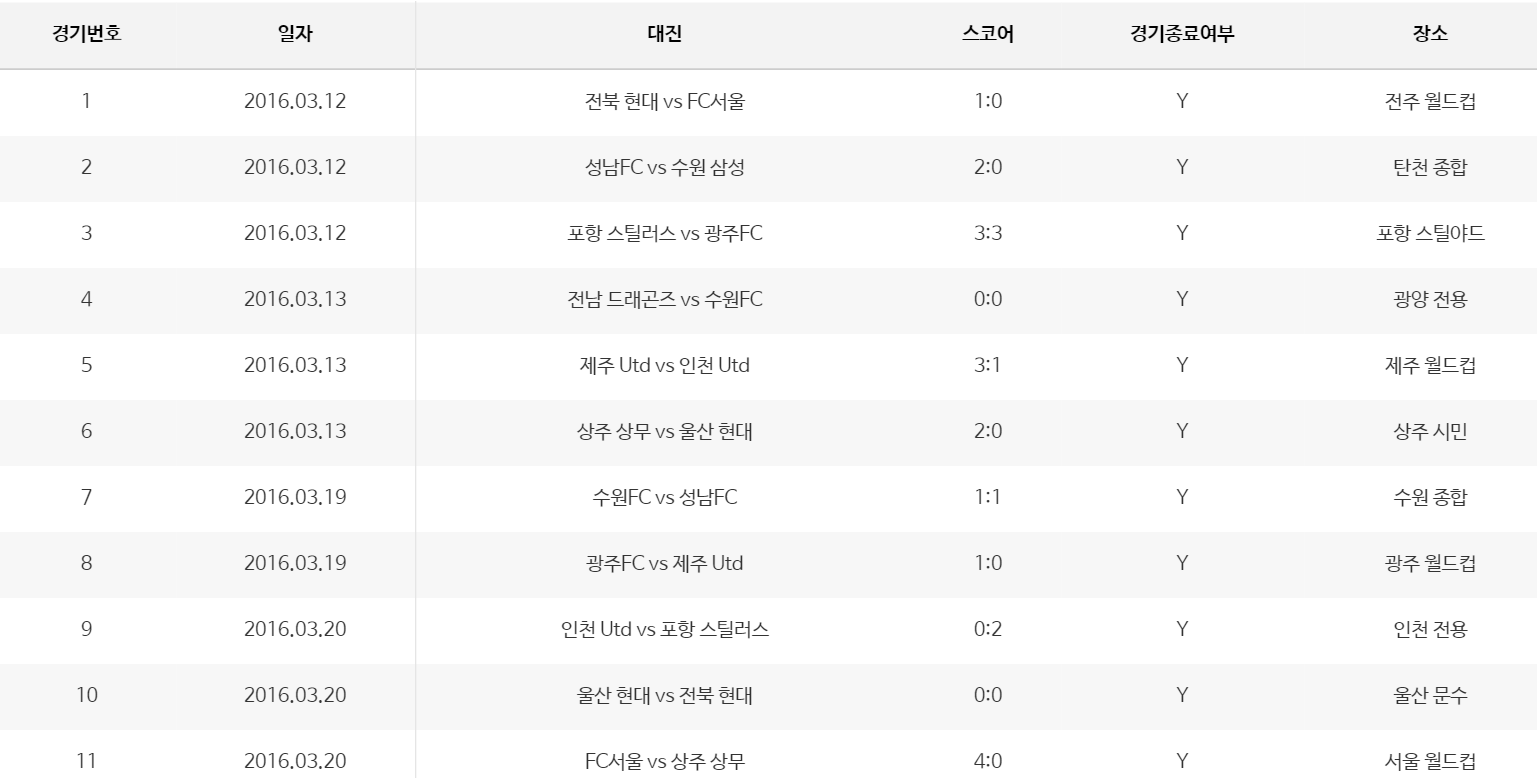The height and width of the screenshot is (778, 1537).
Task: Click the 경기번호 column header
Action: coord(87,33)
